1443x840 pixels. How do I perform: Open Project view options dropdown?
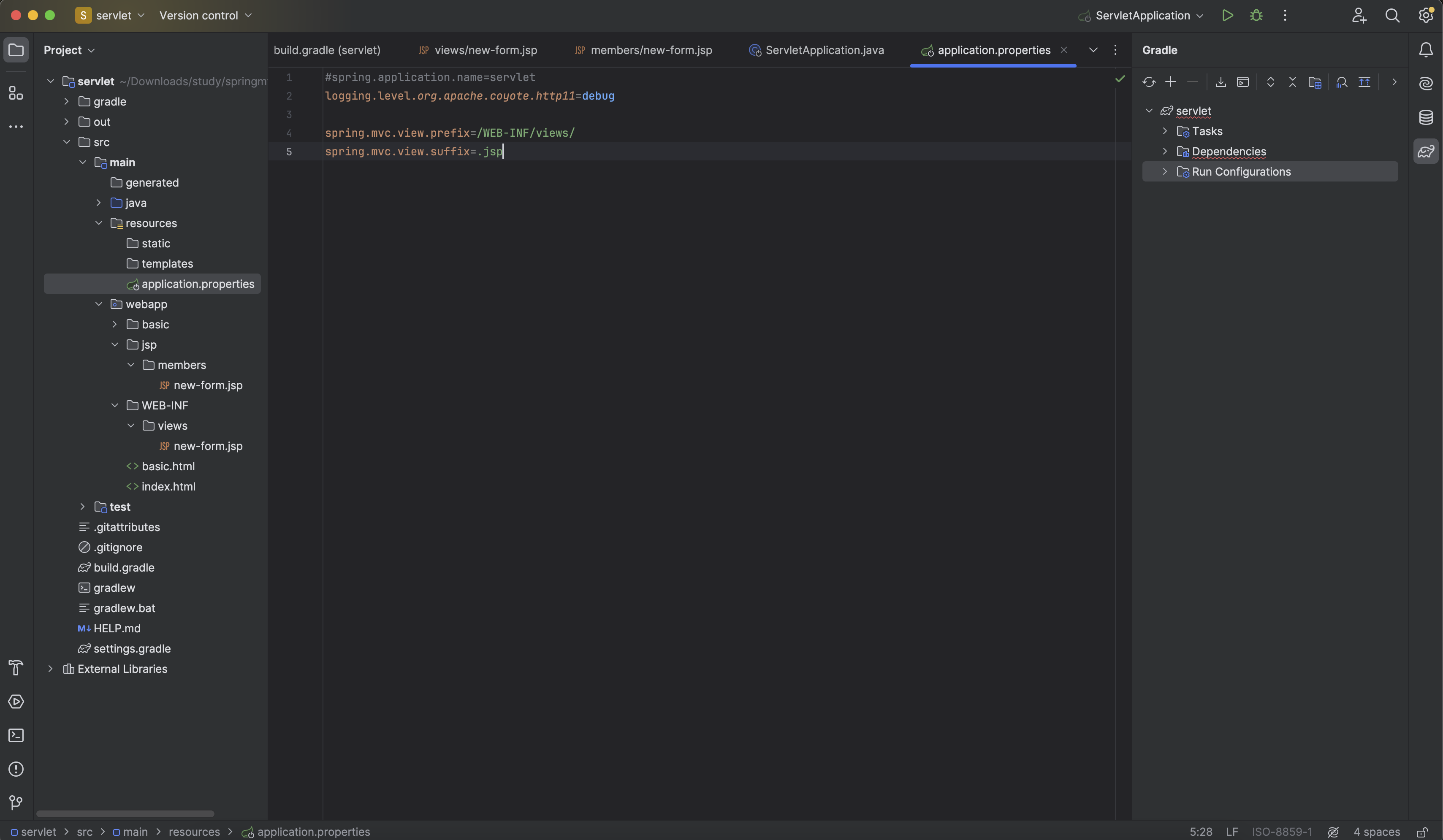pos(69,50)
